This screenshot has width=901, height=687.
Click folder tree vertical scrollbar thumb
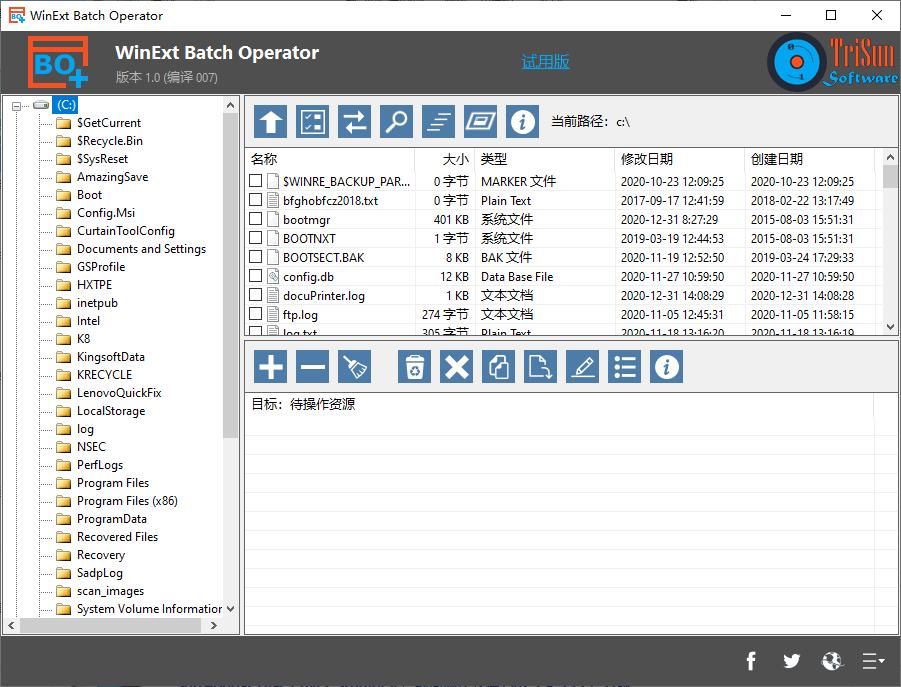pyautogui.click(x=230, y=276)
